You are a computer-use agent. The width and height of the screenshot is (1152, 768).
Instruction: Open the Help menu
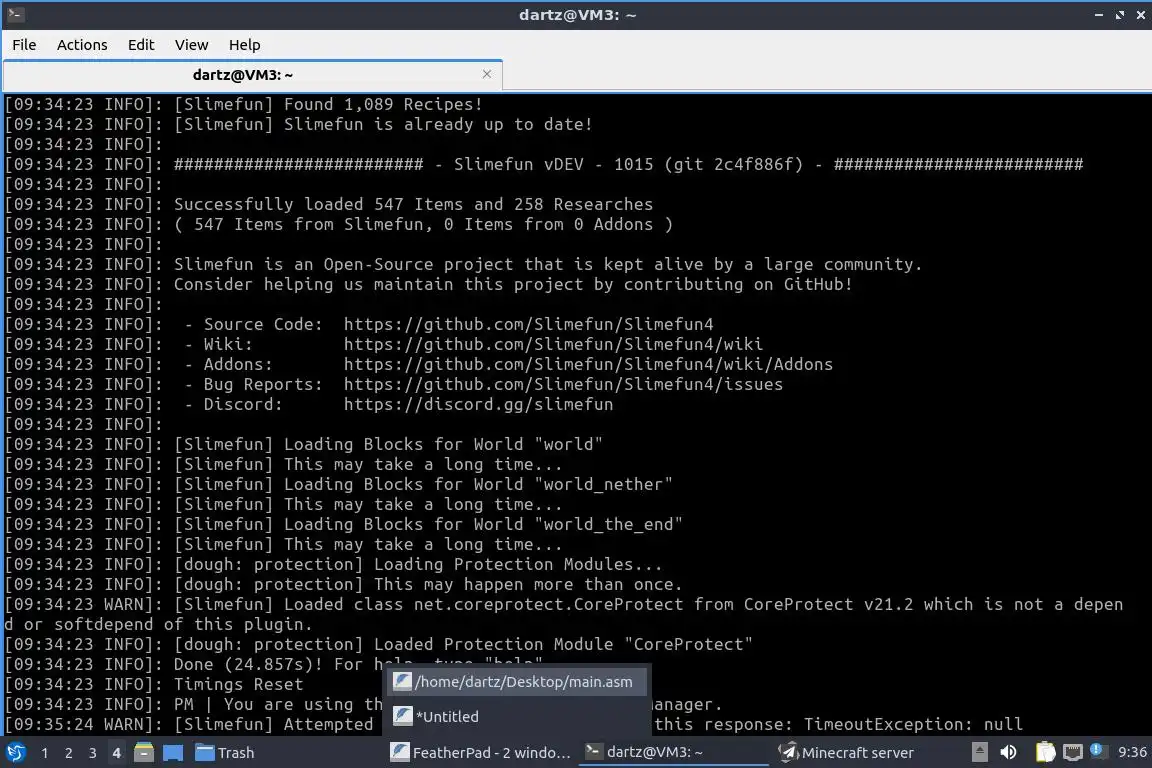point(245,45)
